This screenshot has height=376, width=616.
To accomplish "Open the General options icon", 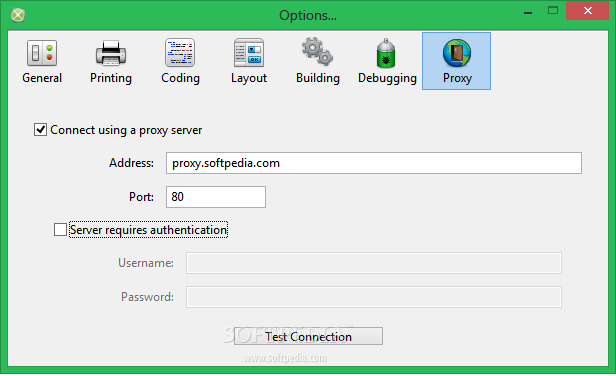I will tap(42, 53).
